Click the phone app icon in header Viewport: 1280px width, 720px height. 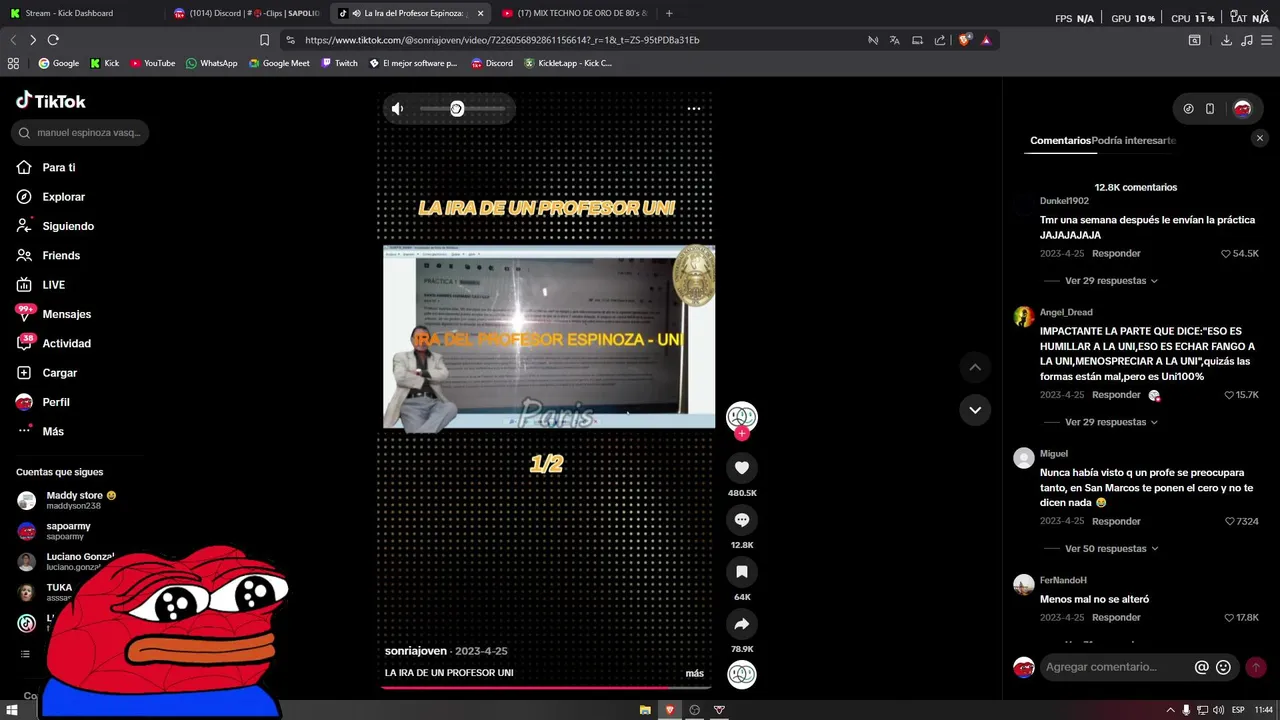1210,109
